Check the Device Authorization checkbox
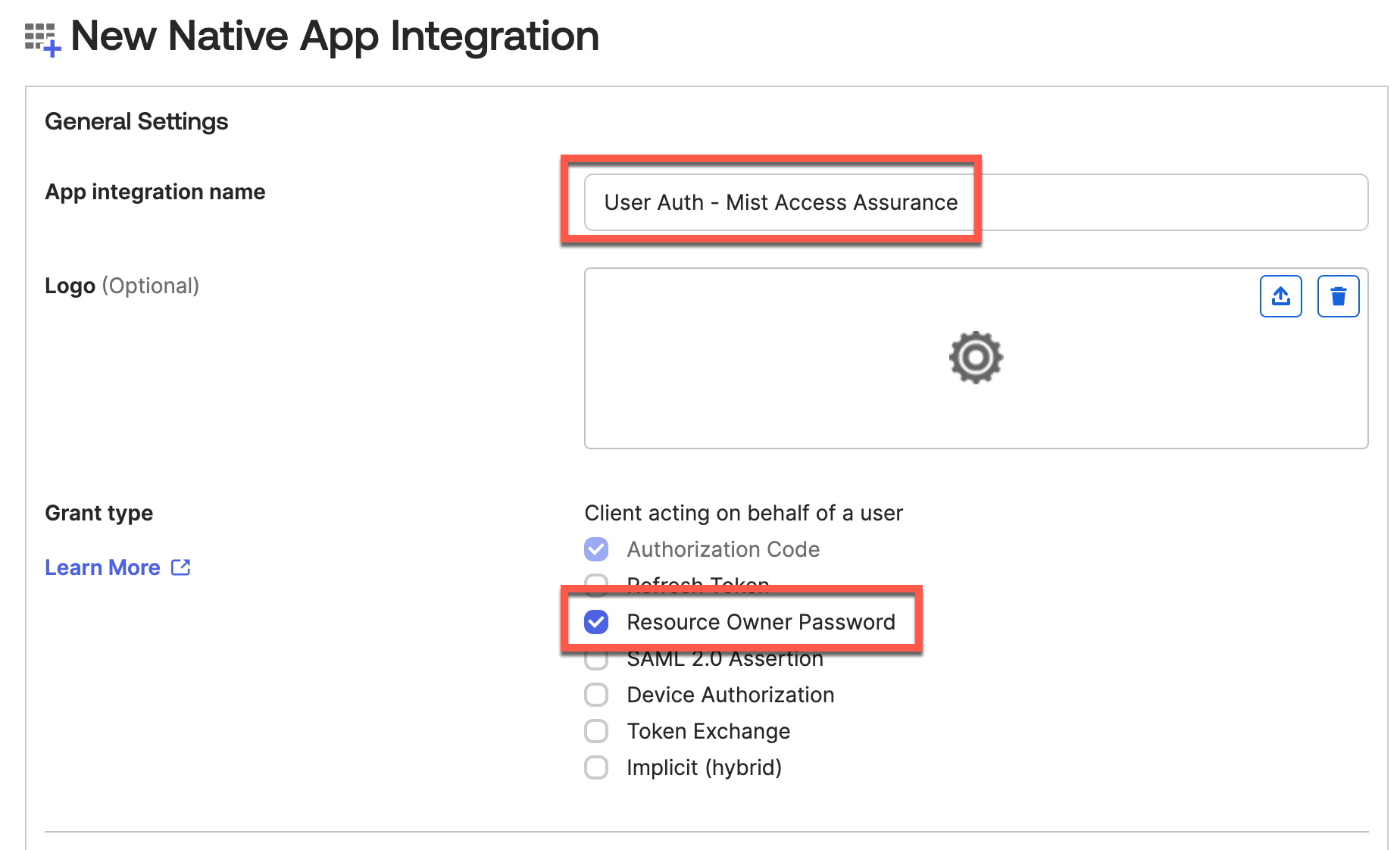 (x=596, y=695)
